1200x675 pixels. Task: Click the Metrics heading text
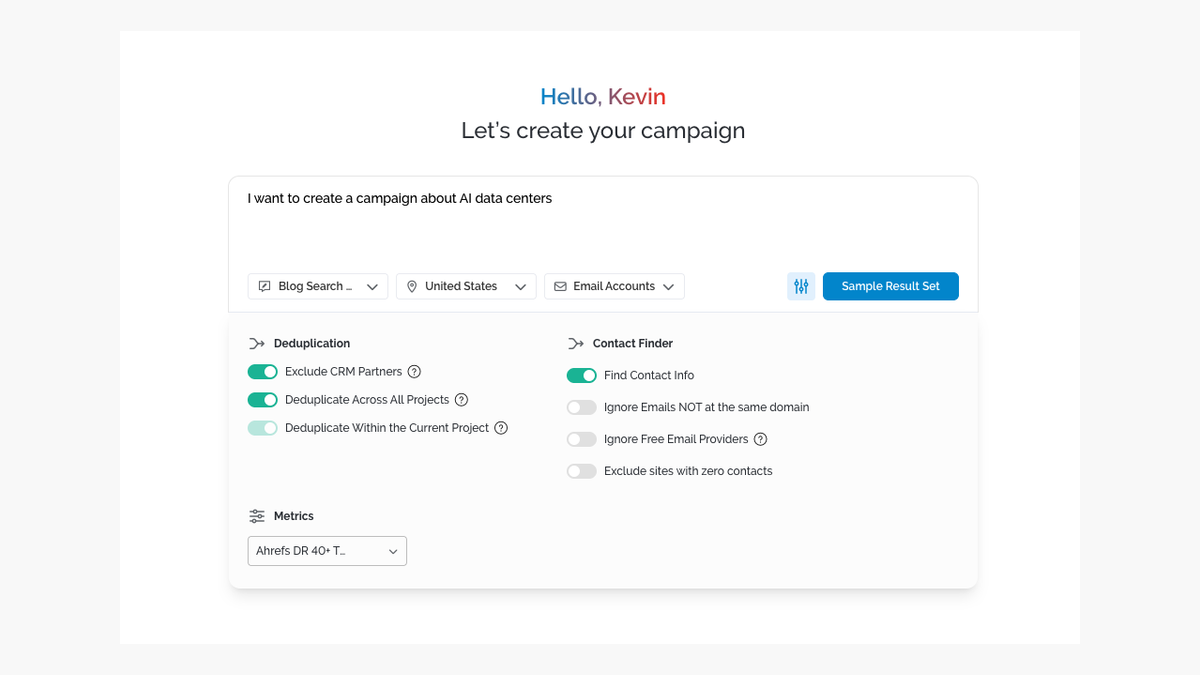pos(294,516)
